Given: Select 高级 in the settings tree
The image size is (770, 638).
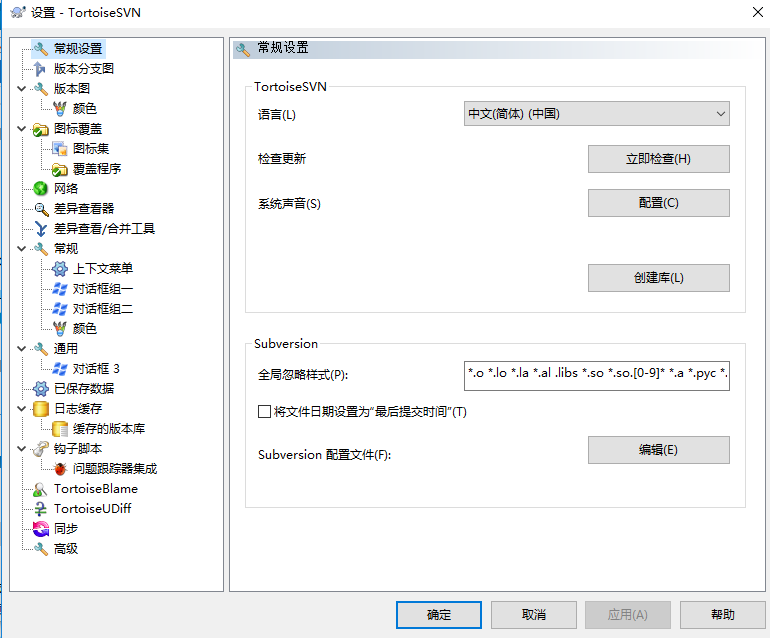Looking at the screenshot, I should click(x=66, y=549).
